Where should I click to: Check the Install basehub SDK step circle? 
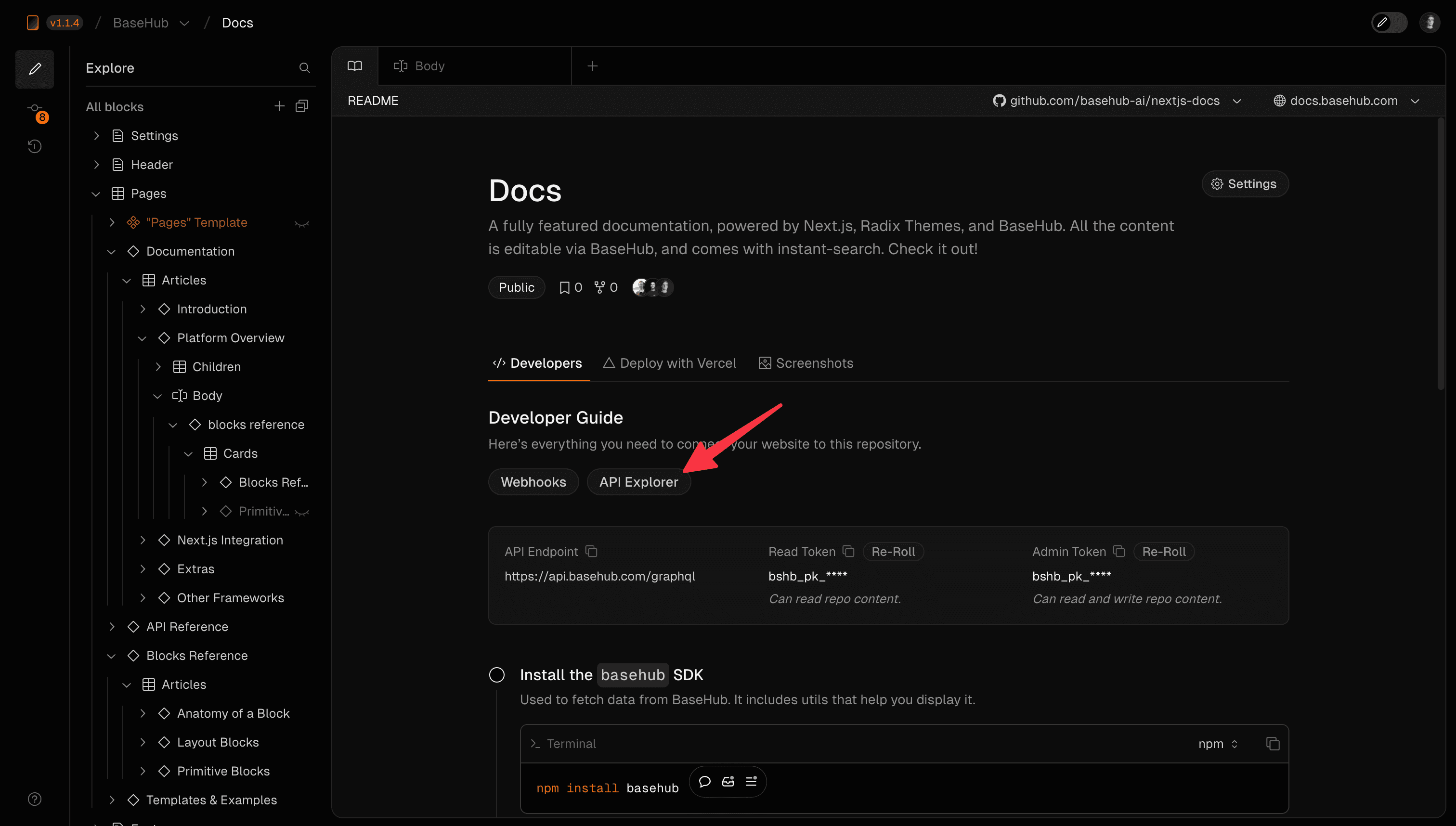tap(496, 674)
